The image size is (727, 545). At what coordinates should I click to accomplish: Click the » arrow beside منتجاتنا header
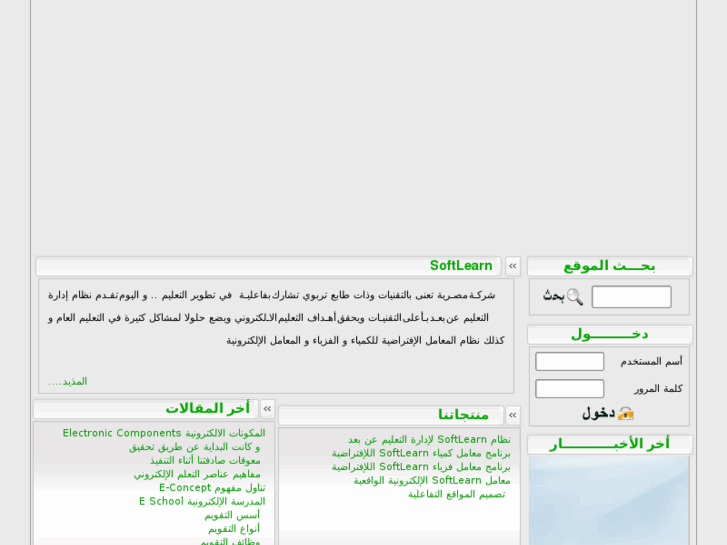click(x=513, y=415)
